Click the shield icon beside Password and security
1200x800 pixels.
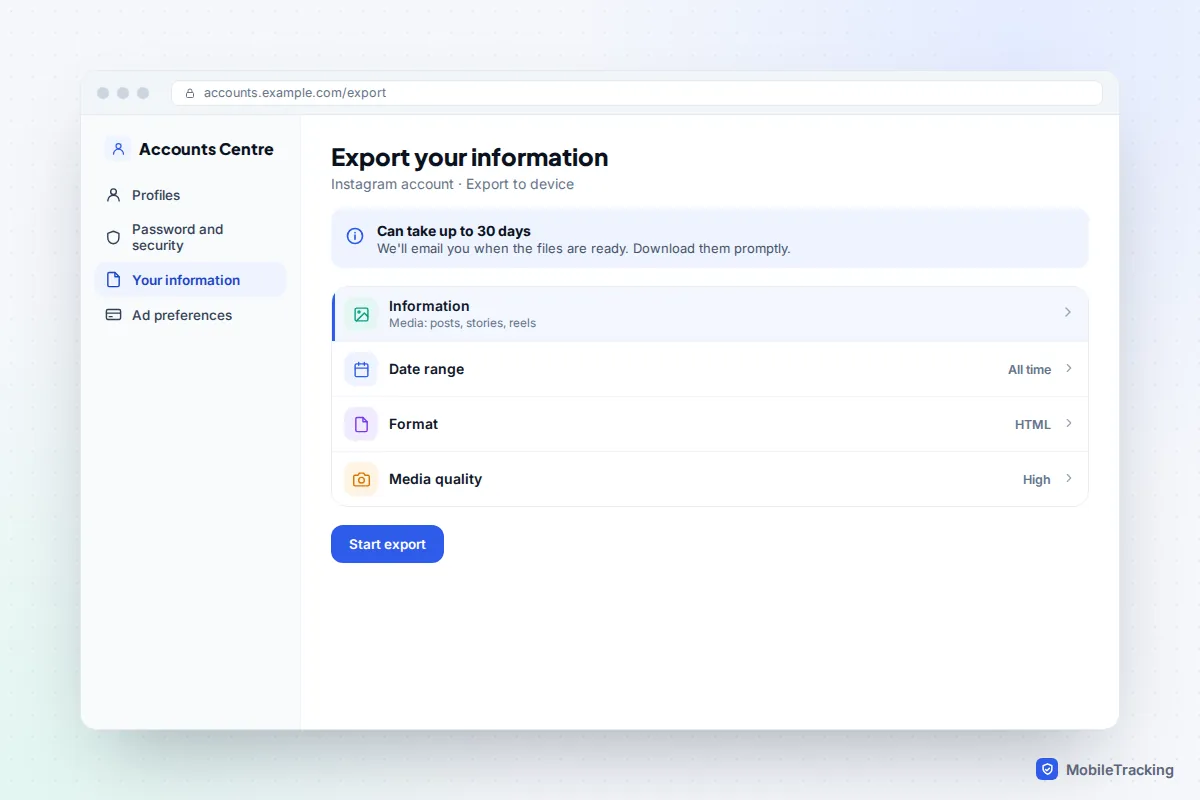click(113, 237)
